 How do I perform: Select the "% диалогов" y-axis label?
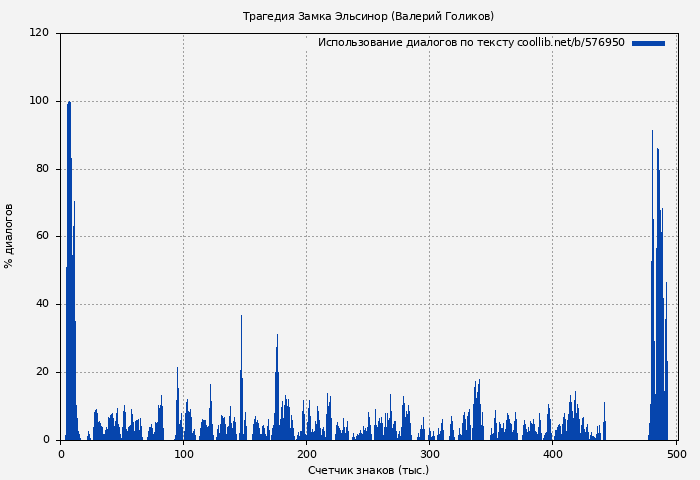[9, 236]
